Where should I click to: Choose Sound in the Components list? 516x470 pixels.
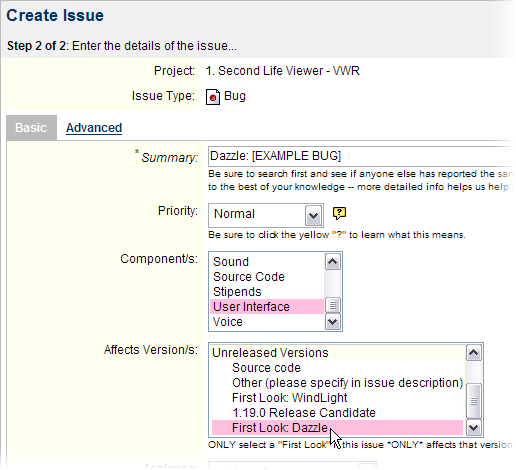[267, 262]
